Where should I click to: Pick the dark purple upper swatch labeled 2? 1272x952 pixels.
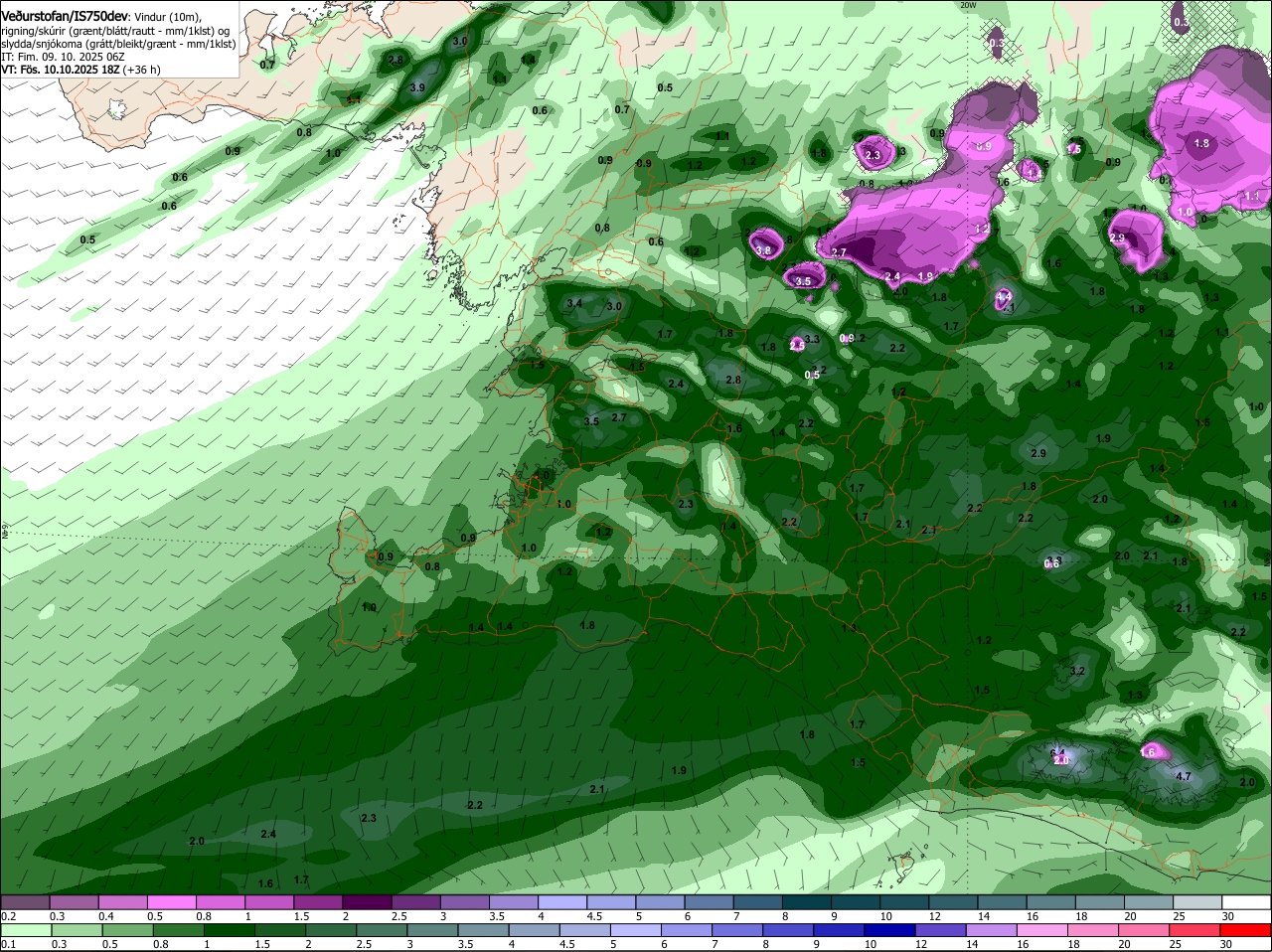[x=367, y=901]
